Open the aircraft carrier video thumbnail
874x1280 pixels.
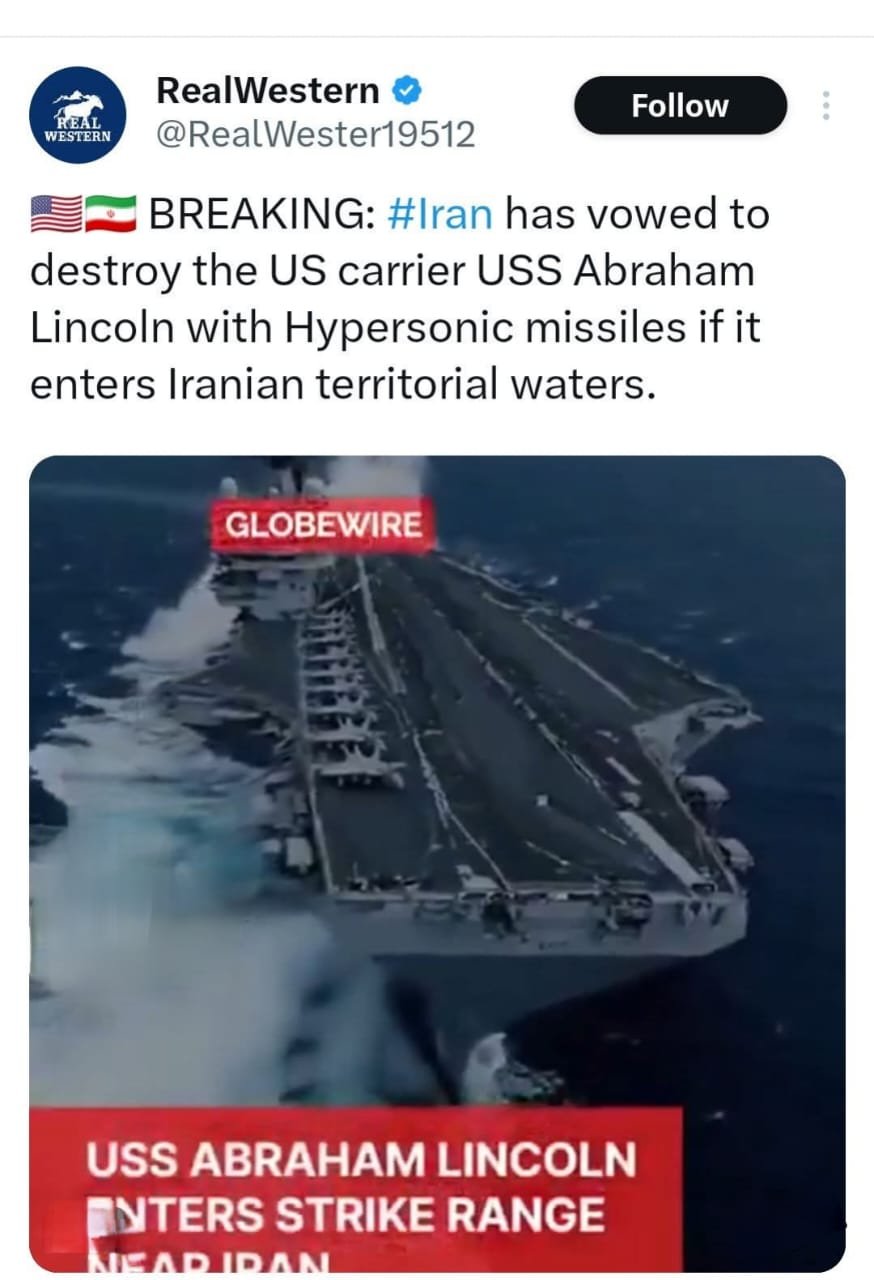[x=437, y=863]
